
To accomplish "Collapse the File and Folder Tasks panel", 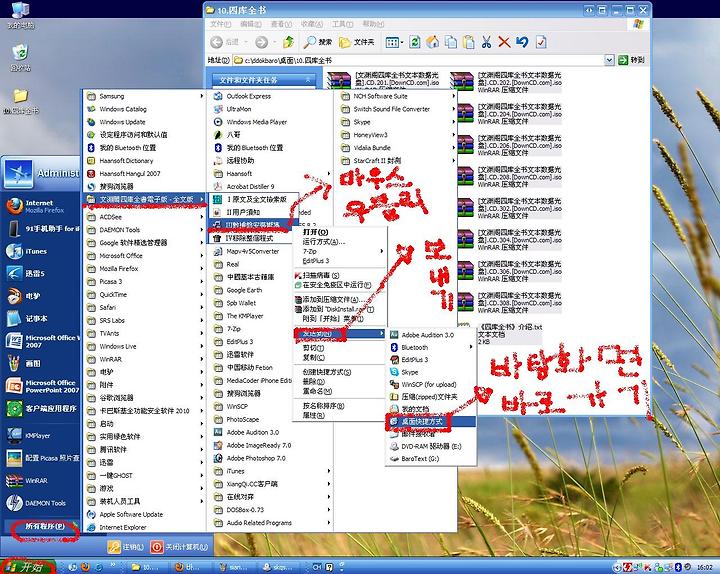I will pyautogui.click(x=308, y=80).
